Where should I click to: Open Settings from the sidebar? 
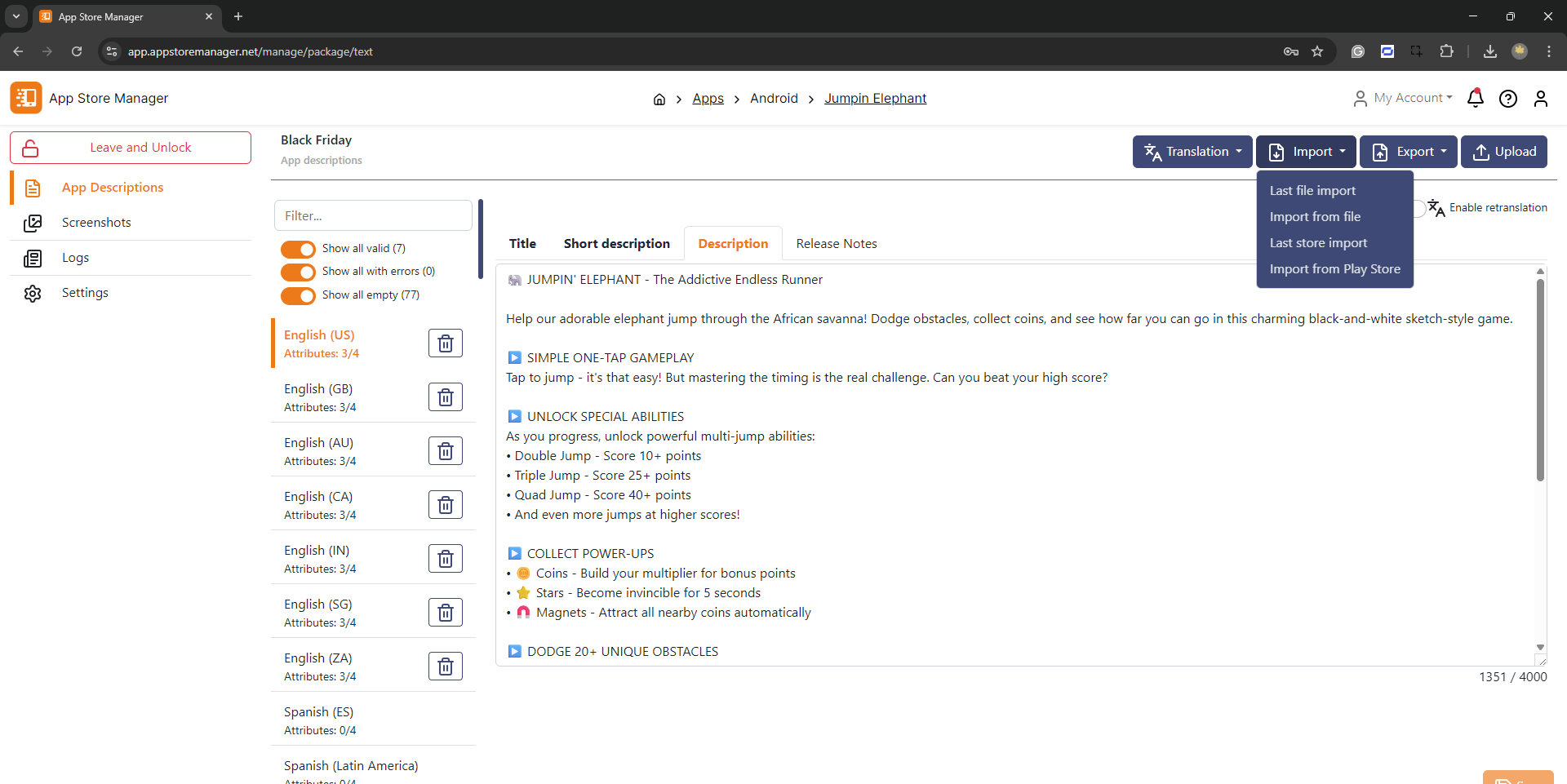click(x=85, y=293)
